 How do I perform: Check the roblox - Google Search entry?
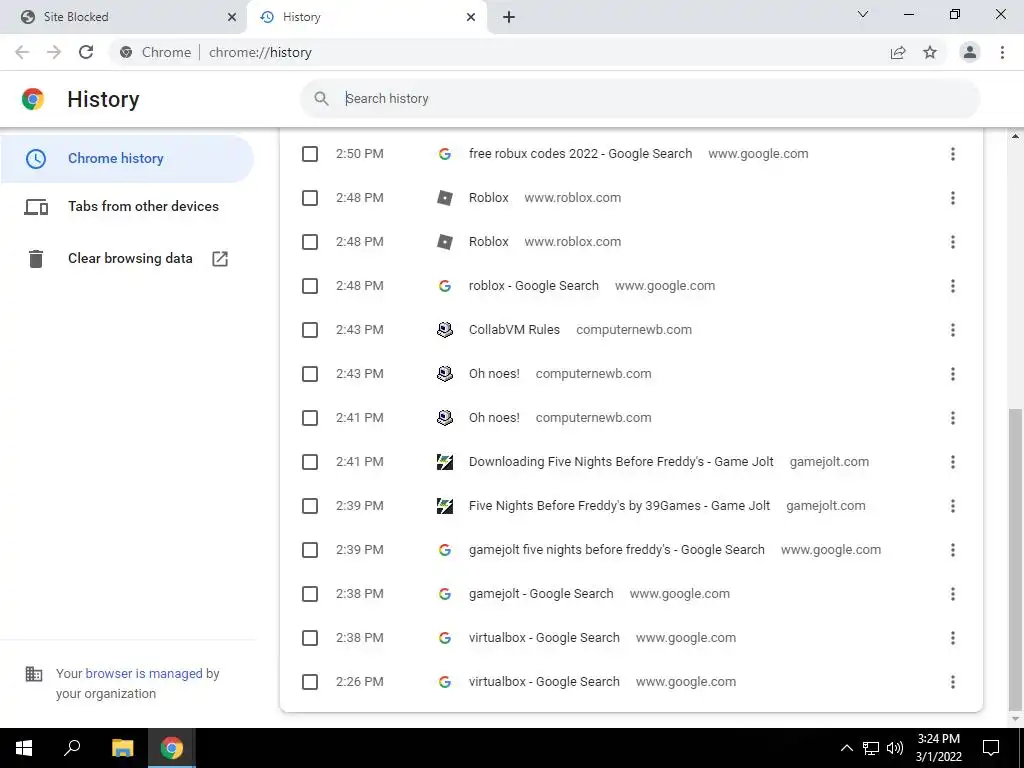(x=310, y=286)
